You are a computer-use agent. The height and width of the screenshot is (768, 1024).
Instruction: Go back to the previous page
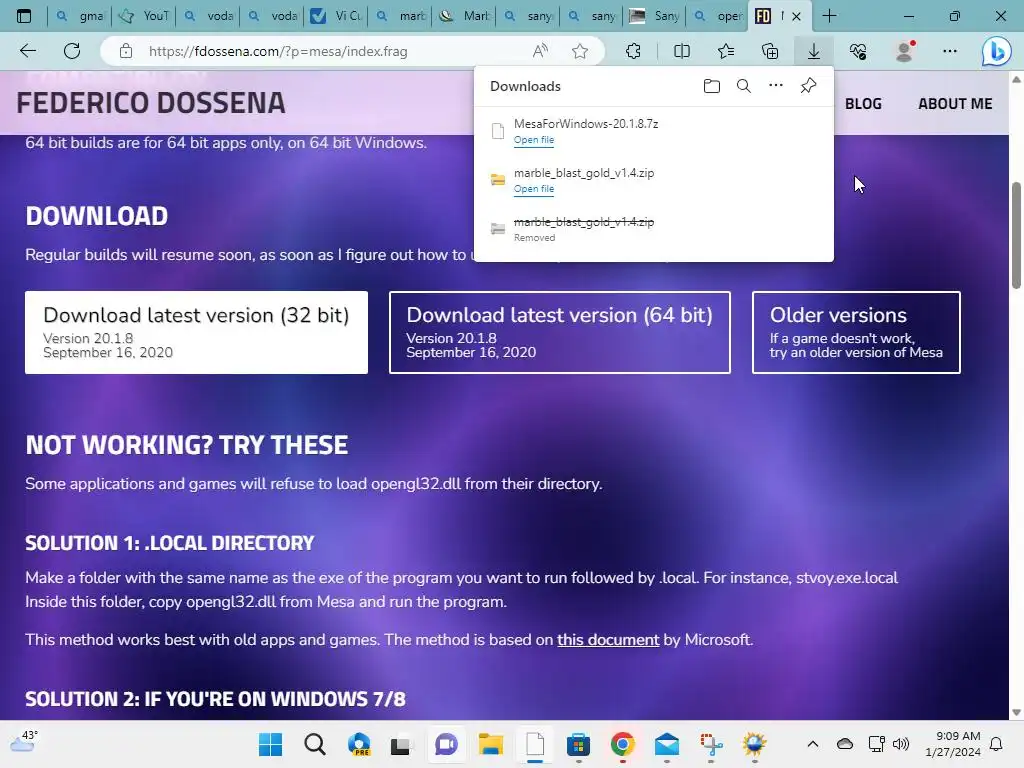pos(28,51)
